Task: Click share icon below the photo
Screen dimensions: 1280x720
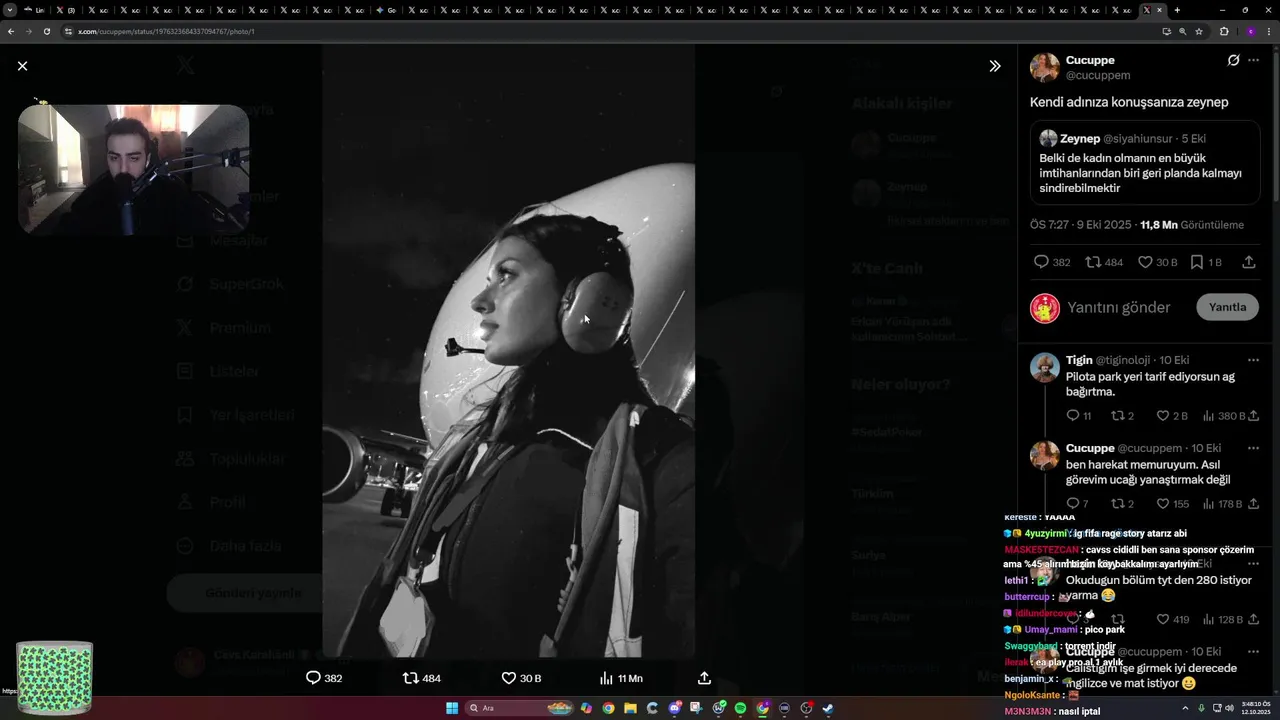Action: [x=704, y=678]
